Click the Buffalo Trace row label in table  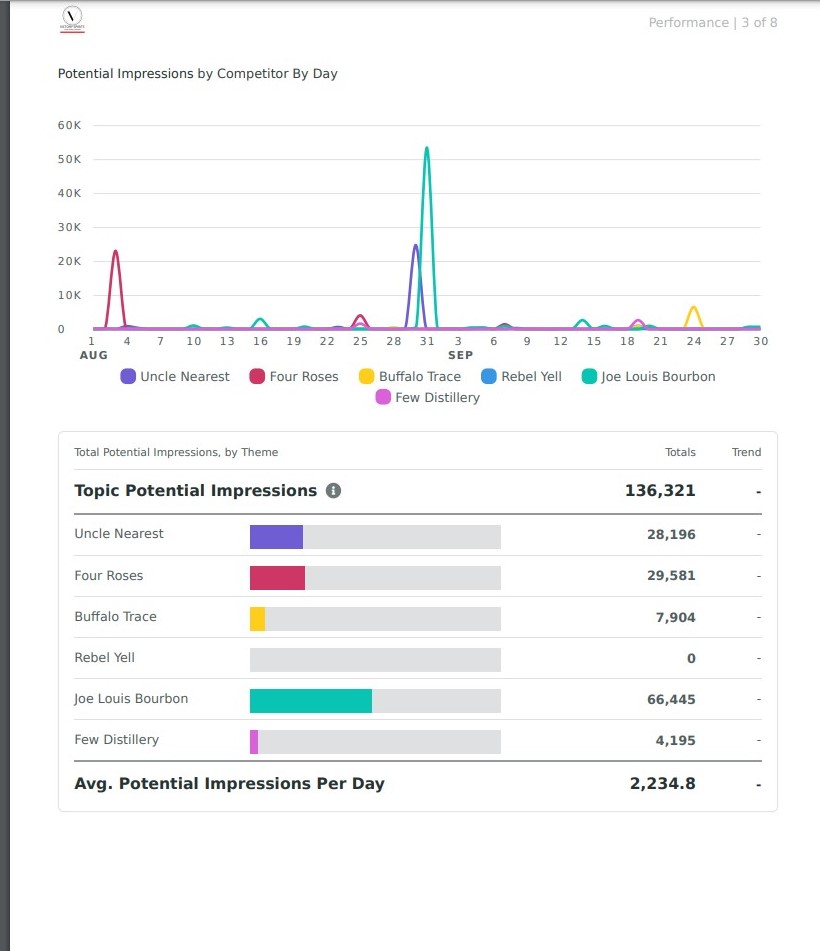point(115,617)
